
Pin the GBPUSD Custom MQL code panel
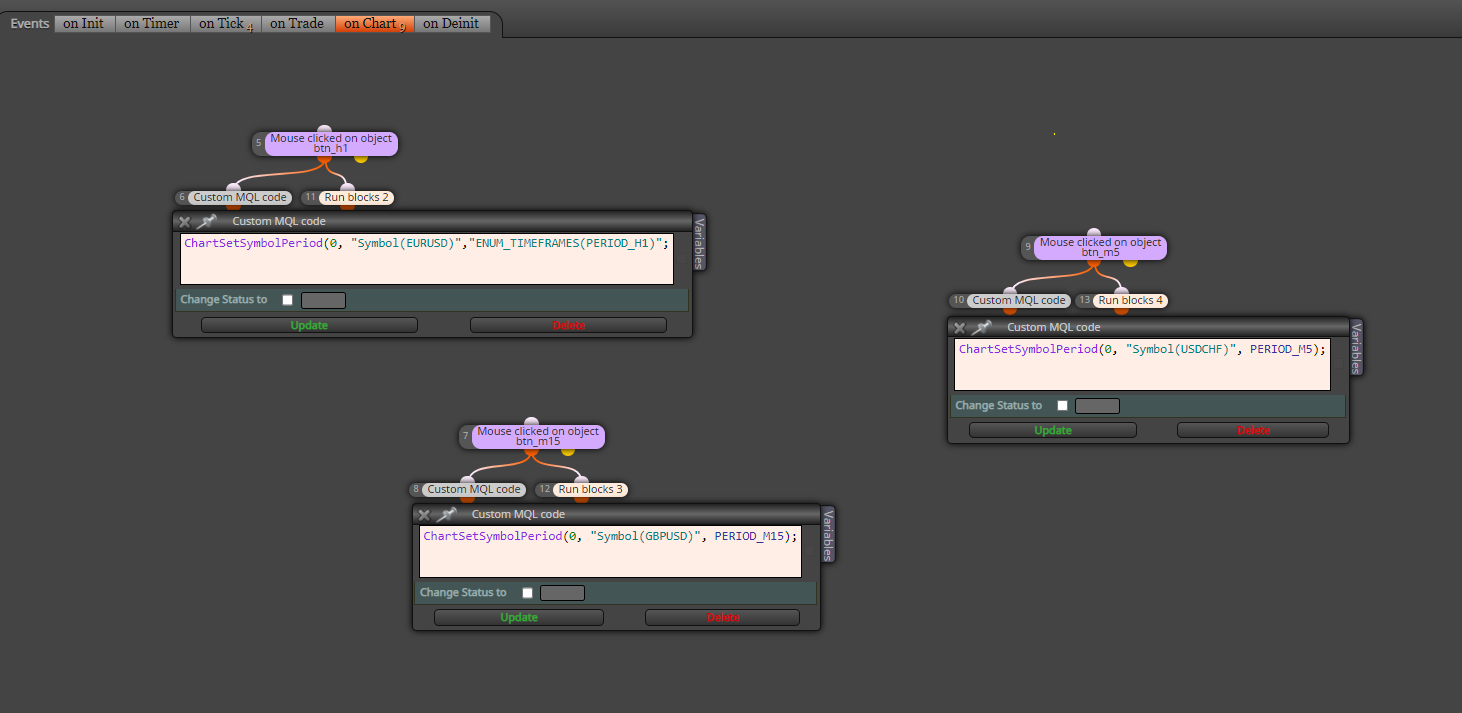(445, 514)
